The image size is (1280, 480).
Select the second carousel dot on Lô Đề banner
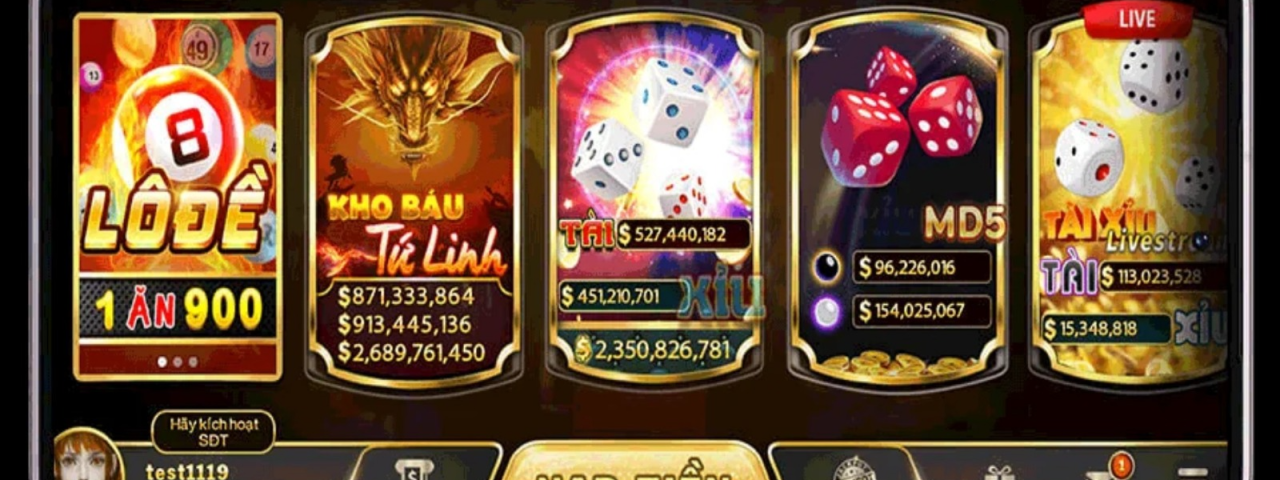tap(177, 362)
